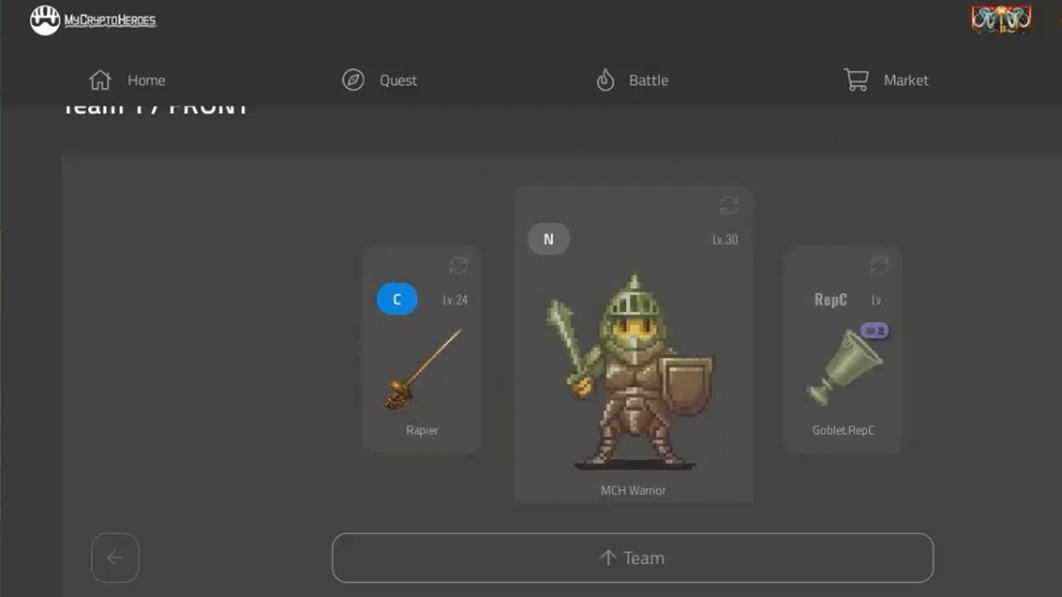Select the MCH Warrior hero sprite
This screenshot has height=597, width=1062.
tap(632, 375)
